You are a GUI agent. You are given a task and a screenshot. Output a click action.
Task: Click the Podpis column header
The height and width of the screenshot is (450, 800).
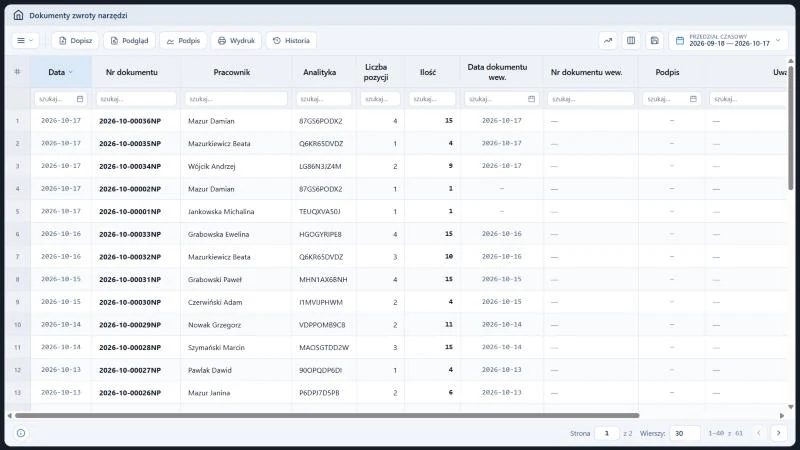pyautogui.click(x=667, y=72)
